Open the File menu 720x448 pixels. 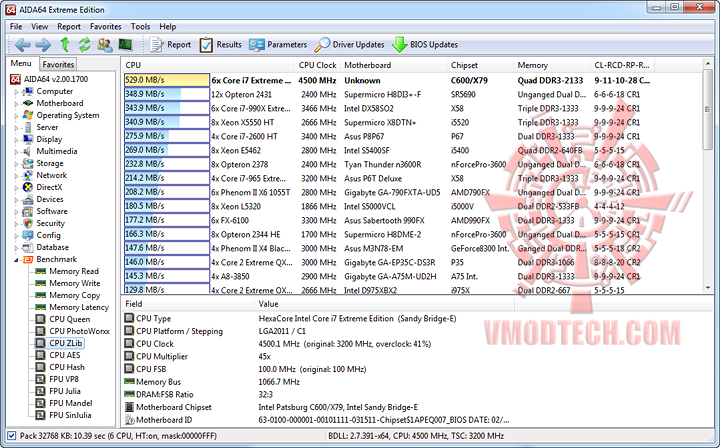pos(16,27)
